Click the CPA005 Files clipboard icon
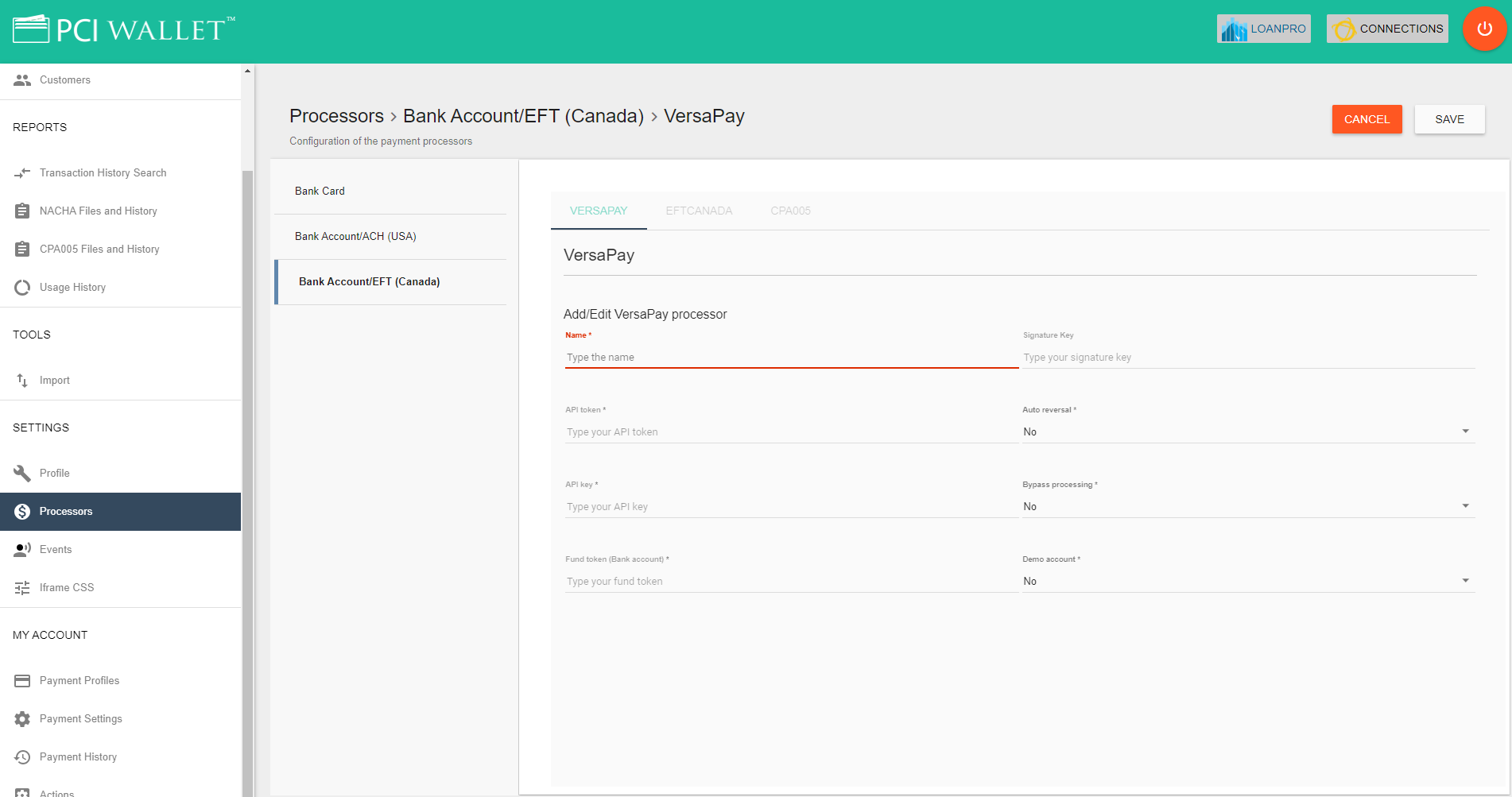 [22, 249]
